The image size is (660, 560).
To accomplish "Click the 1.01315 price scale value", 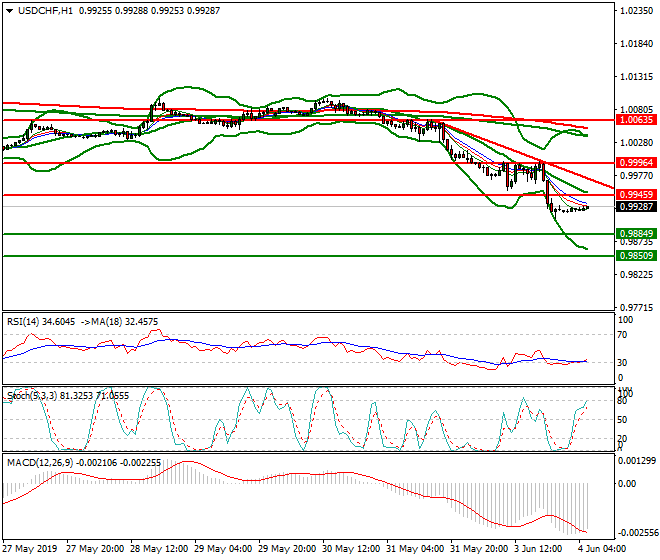I will pos(636,77).
